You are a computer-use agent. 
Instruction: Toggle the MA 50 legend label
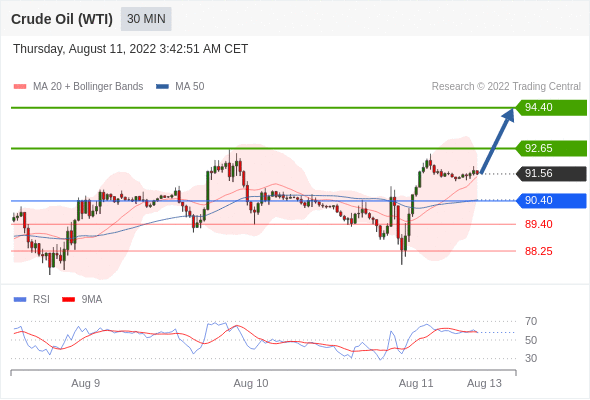190,87
